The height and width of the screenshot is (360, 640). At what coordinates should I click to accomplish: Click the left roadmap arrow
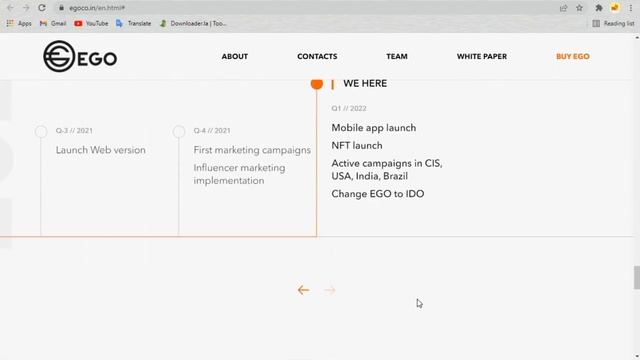303,290
